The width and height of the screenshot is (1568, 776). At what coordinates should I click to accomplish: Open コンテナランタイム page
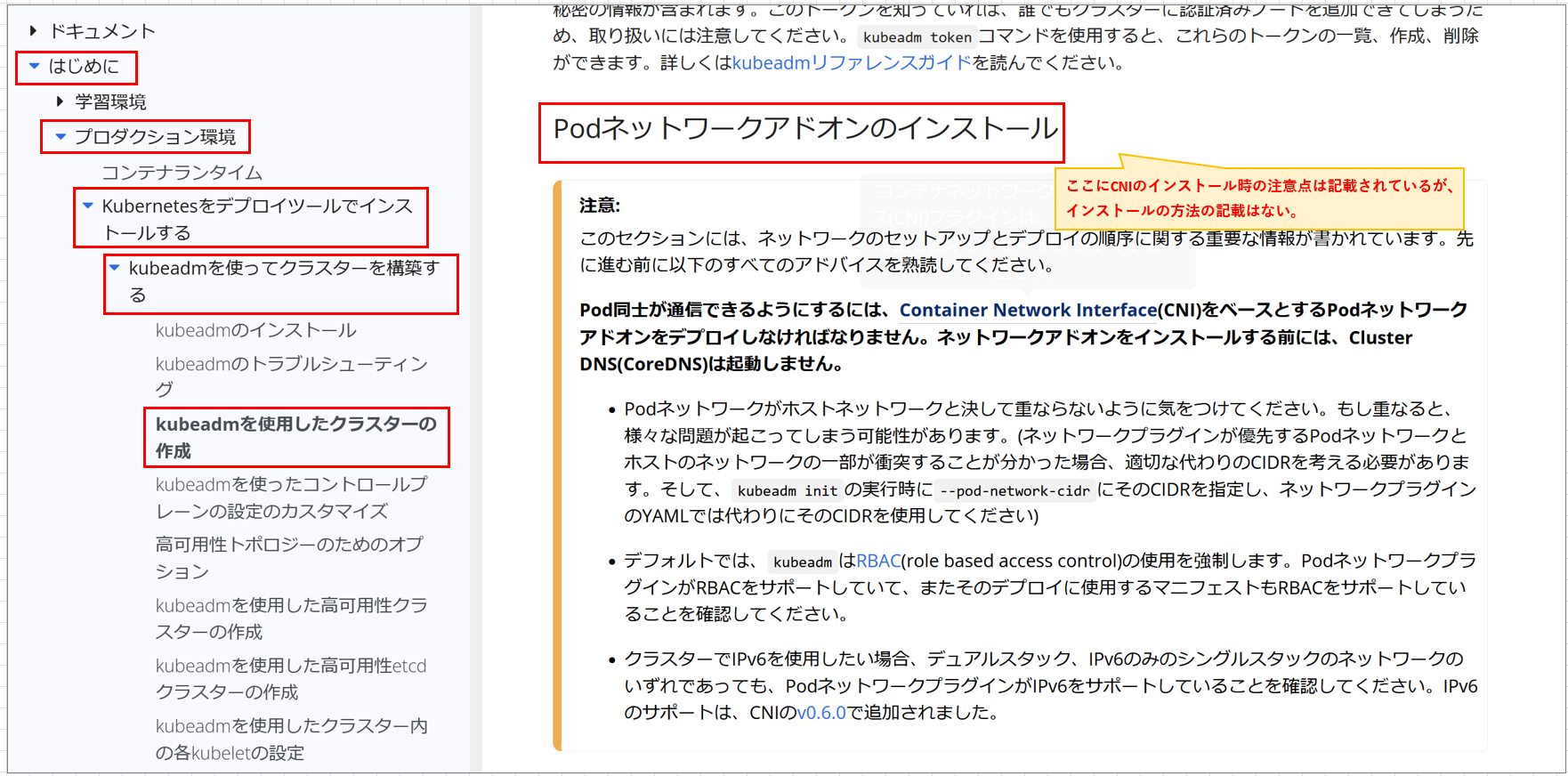pos(182,172)
